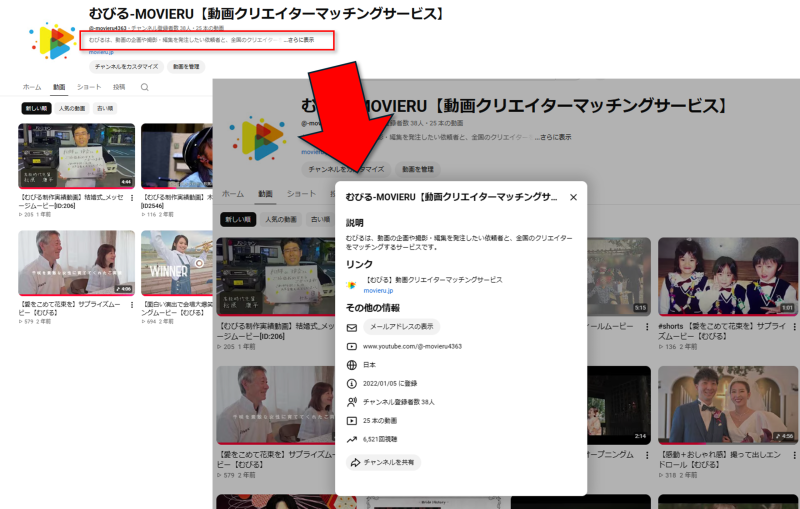The height and width of the screenshot is (509, 800).
Task: Select 人気の動画 chip in left screenshot
Action: pyautogui.click(x=72, y=108)
